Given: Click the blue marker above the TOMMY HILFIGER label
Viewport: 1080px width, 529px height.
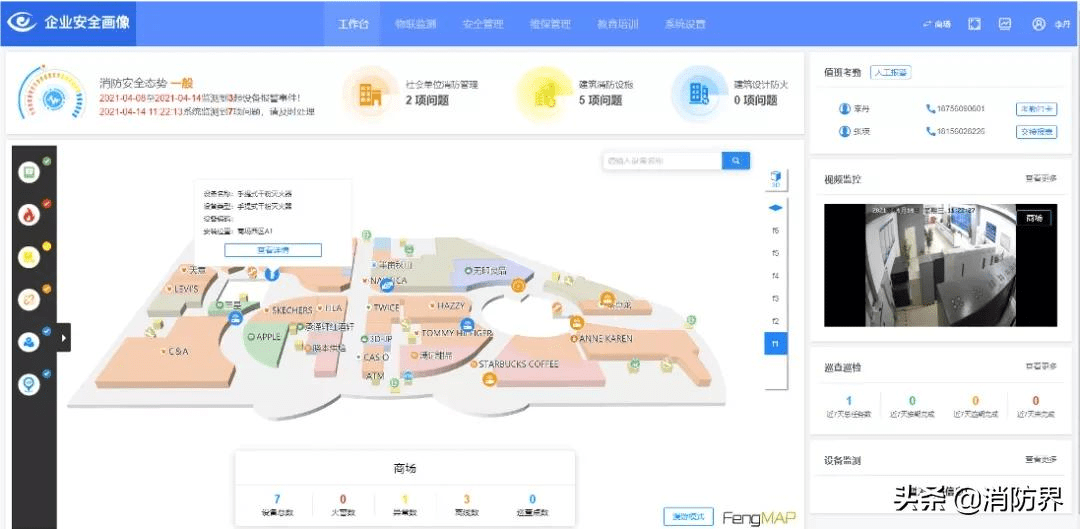Looking at the screenshot, I should tap(467, 324).
